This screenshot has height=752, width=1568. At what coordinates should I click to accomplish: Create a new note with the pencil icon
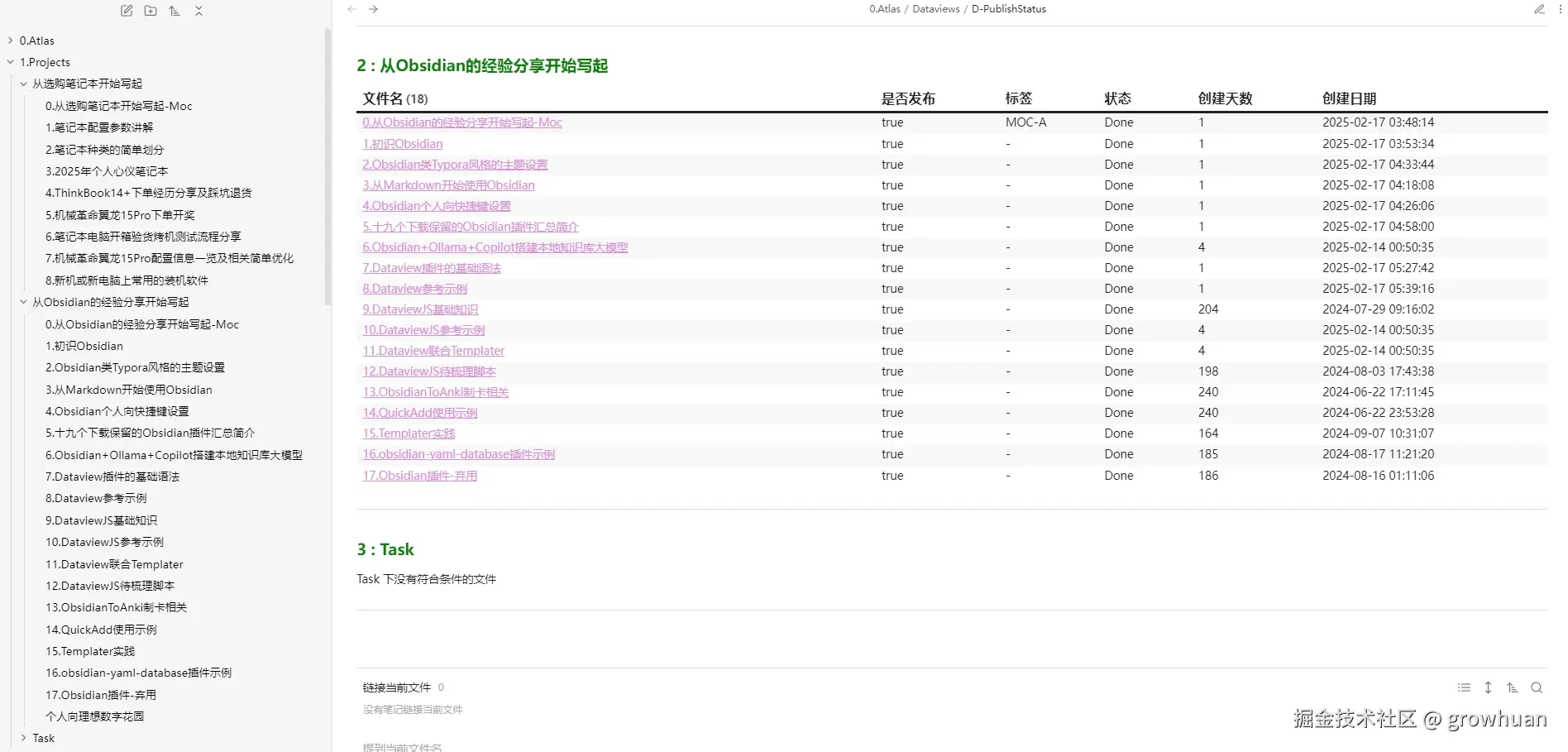(x=126, y=11)
